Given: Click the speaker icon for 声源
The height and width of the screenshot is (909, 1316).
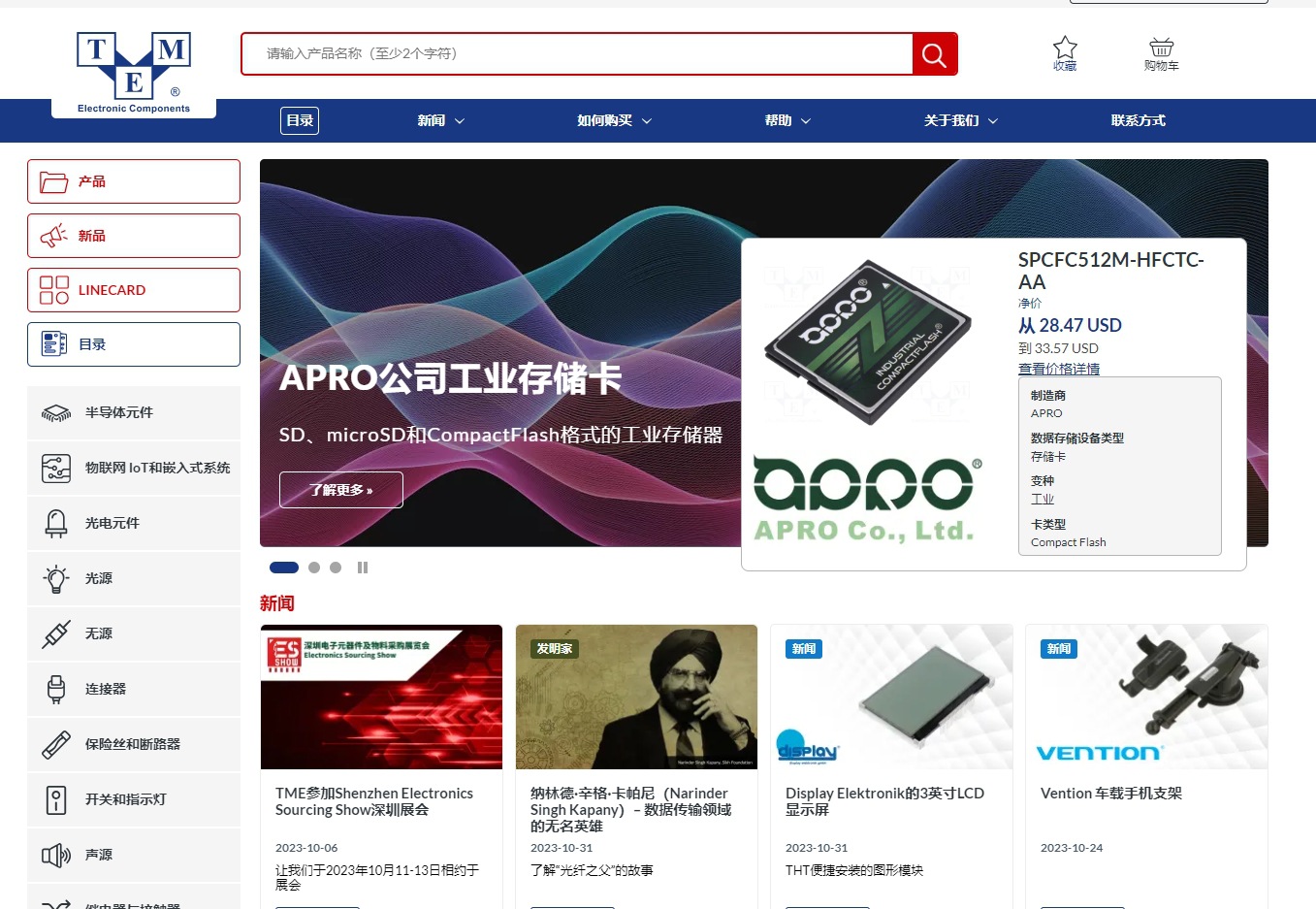Looking at the screenshot, I should pos(56,856).
